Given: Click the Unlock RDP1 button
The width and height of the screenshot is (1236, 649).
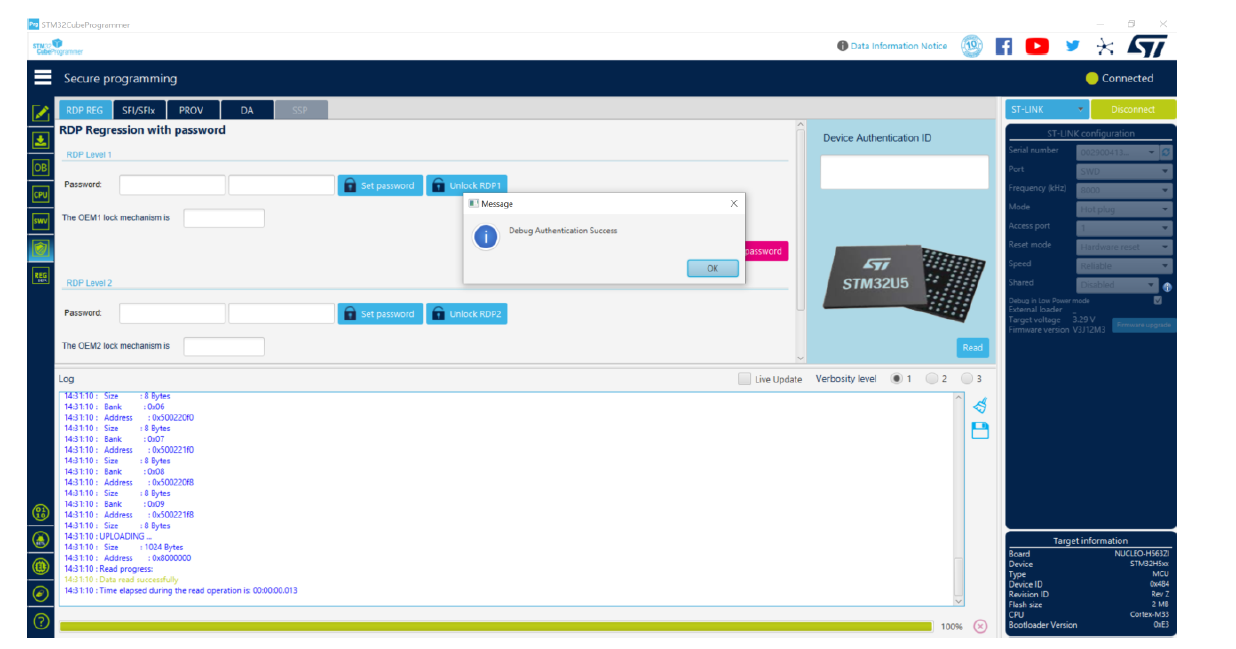Looking at the screenshot, I should (468, 185).
